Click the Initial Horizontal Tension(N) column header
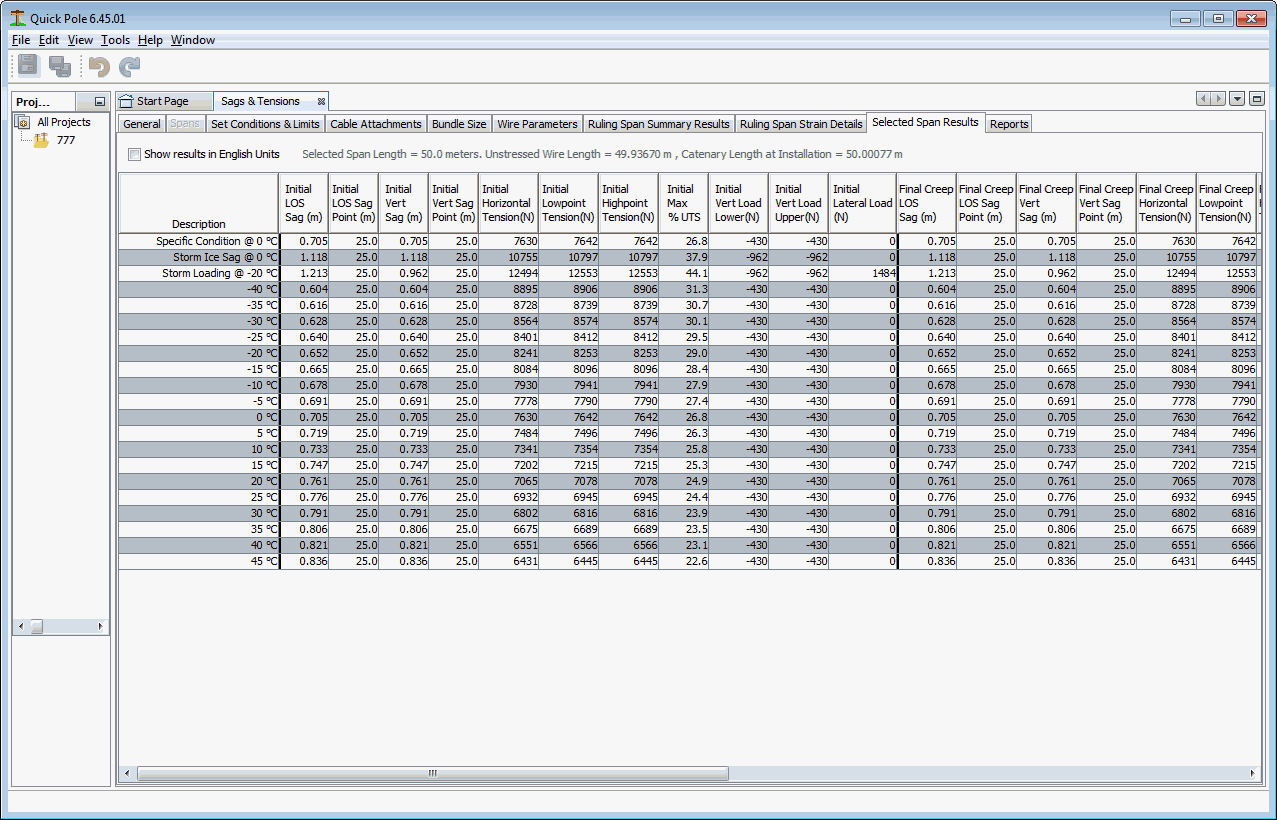The image size is (1277, 820). [509, 204]
